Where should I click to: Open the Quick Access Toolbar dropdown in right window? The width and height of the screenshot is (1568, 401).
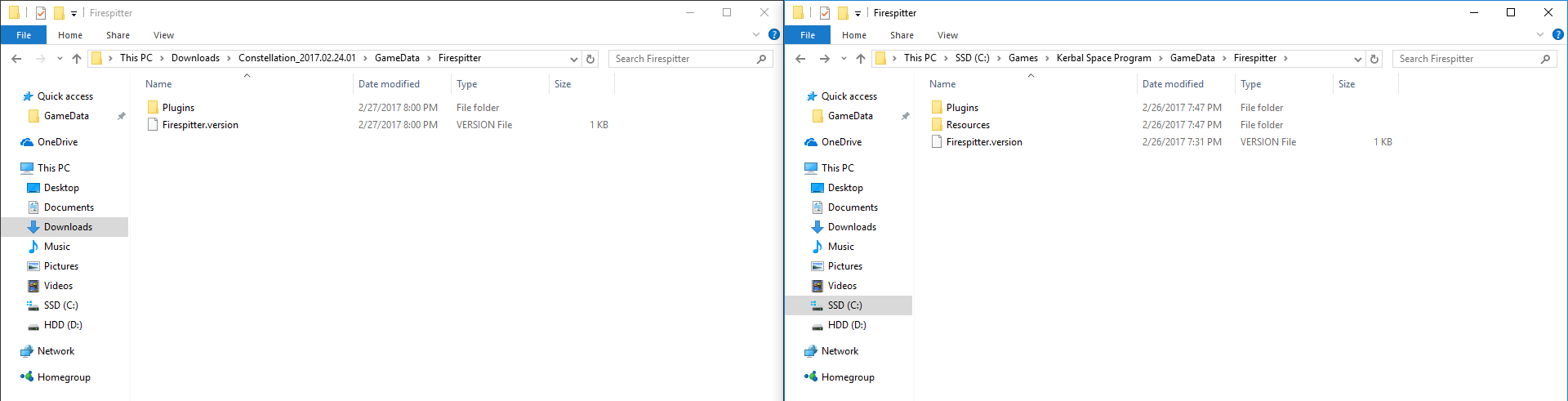click(857, 14)
